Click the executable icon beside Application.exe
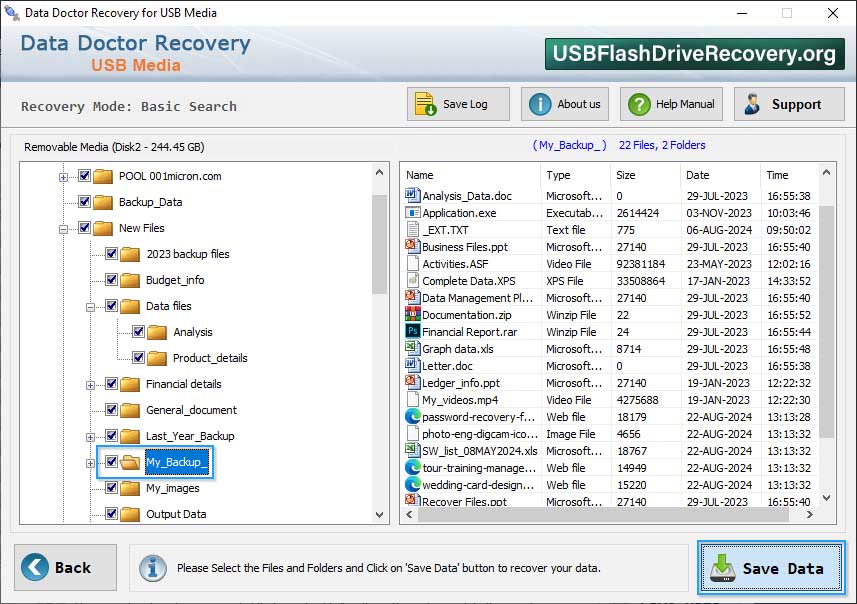857x604 pixels. pos(412,212)
